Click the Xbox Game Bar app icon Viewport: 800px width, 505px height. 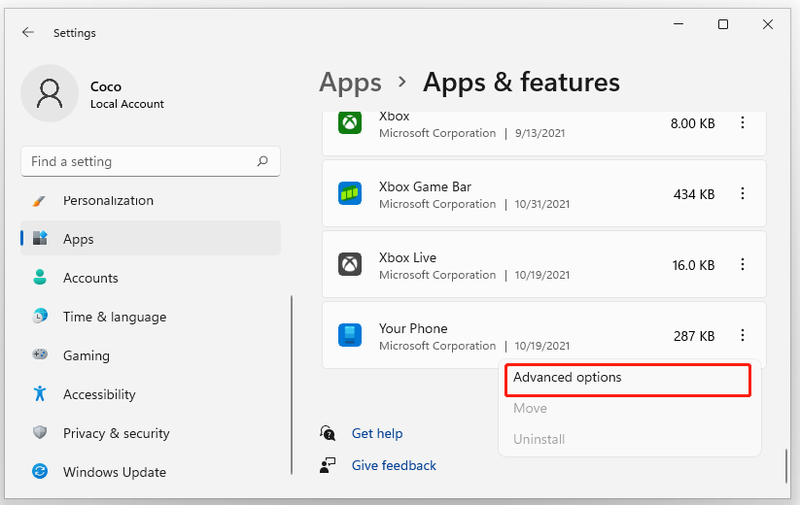[350, 193]
